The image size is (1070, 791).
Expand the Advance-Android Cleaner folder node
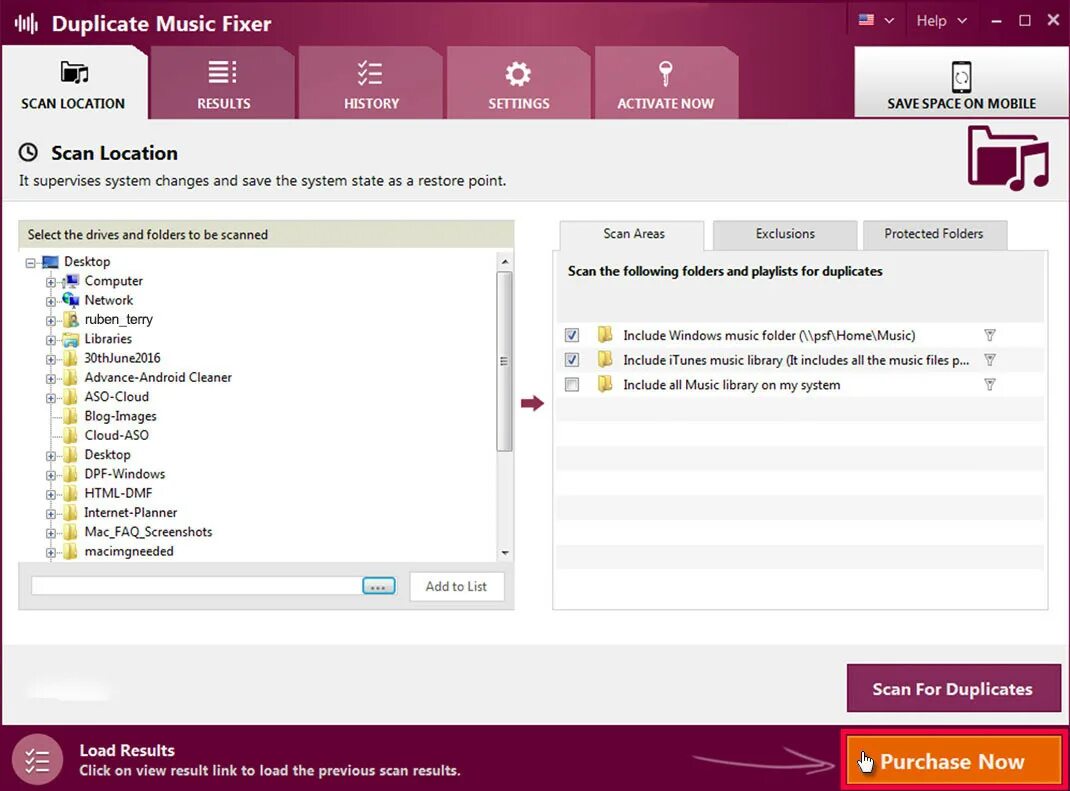click(x=50, y=377)
